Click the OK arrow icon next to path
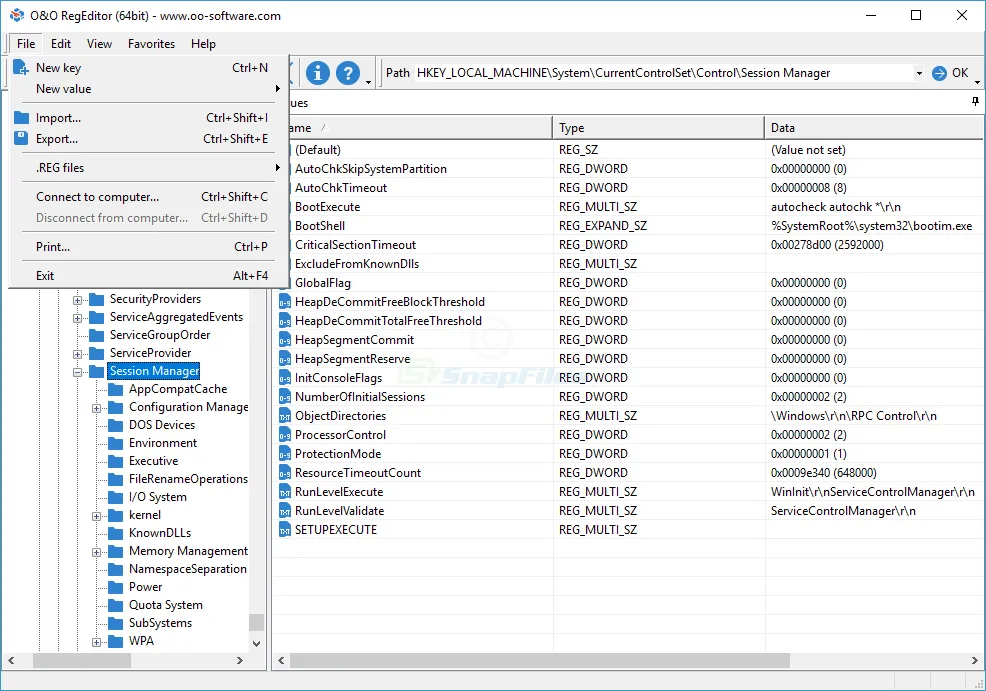Viewport: 986px width, 691px height. tap(939, 73)
